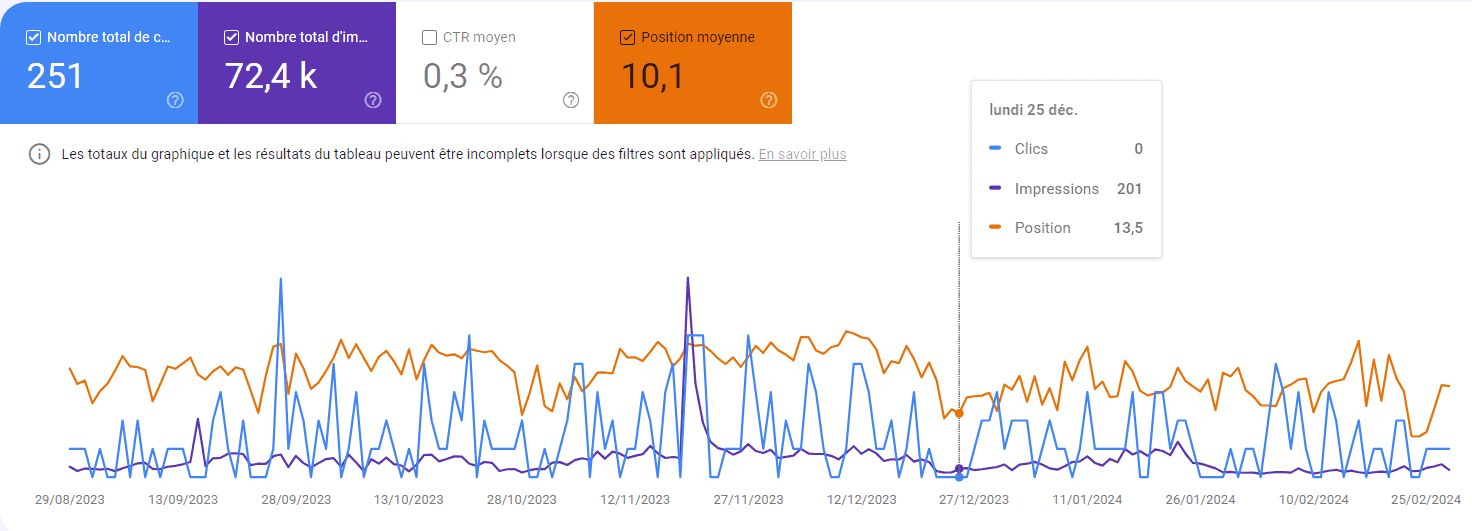1472x531 pixels.
Task: Click the blue highlighted dot on Clics line
Action: pyautogui.click(x=959, y=477)
